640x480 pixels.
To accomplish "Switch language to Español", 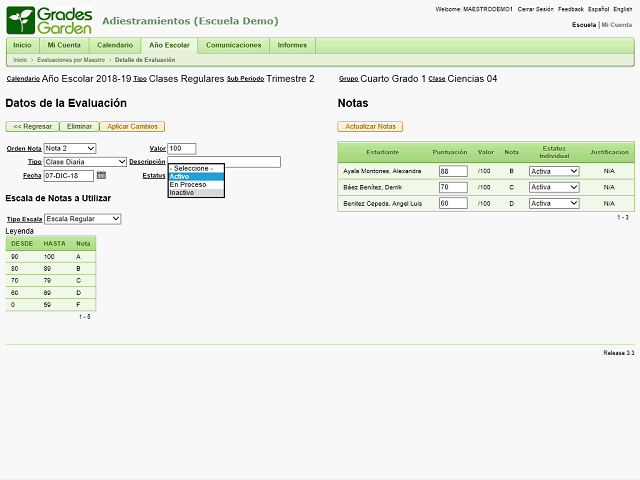I will click(598, 9).
